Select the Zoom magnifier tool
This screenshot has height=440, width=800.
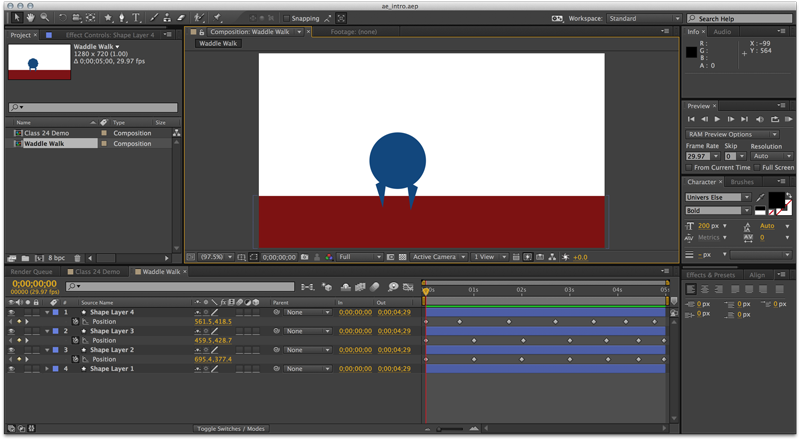pyautogui.click(x=44, y=18)
